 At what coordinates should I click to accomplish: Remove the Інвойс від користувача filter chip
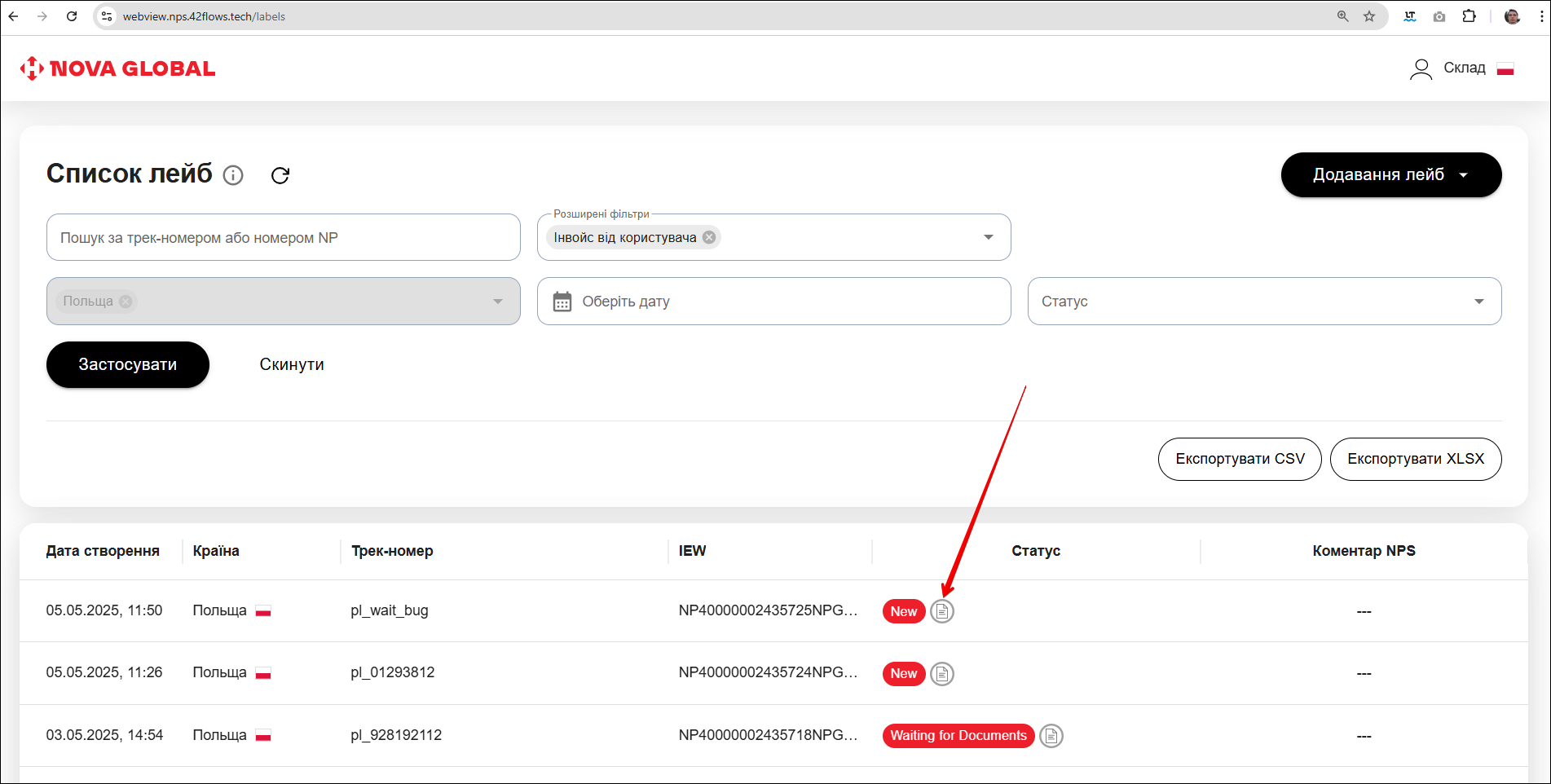(x=709, y=237)
